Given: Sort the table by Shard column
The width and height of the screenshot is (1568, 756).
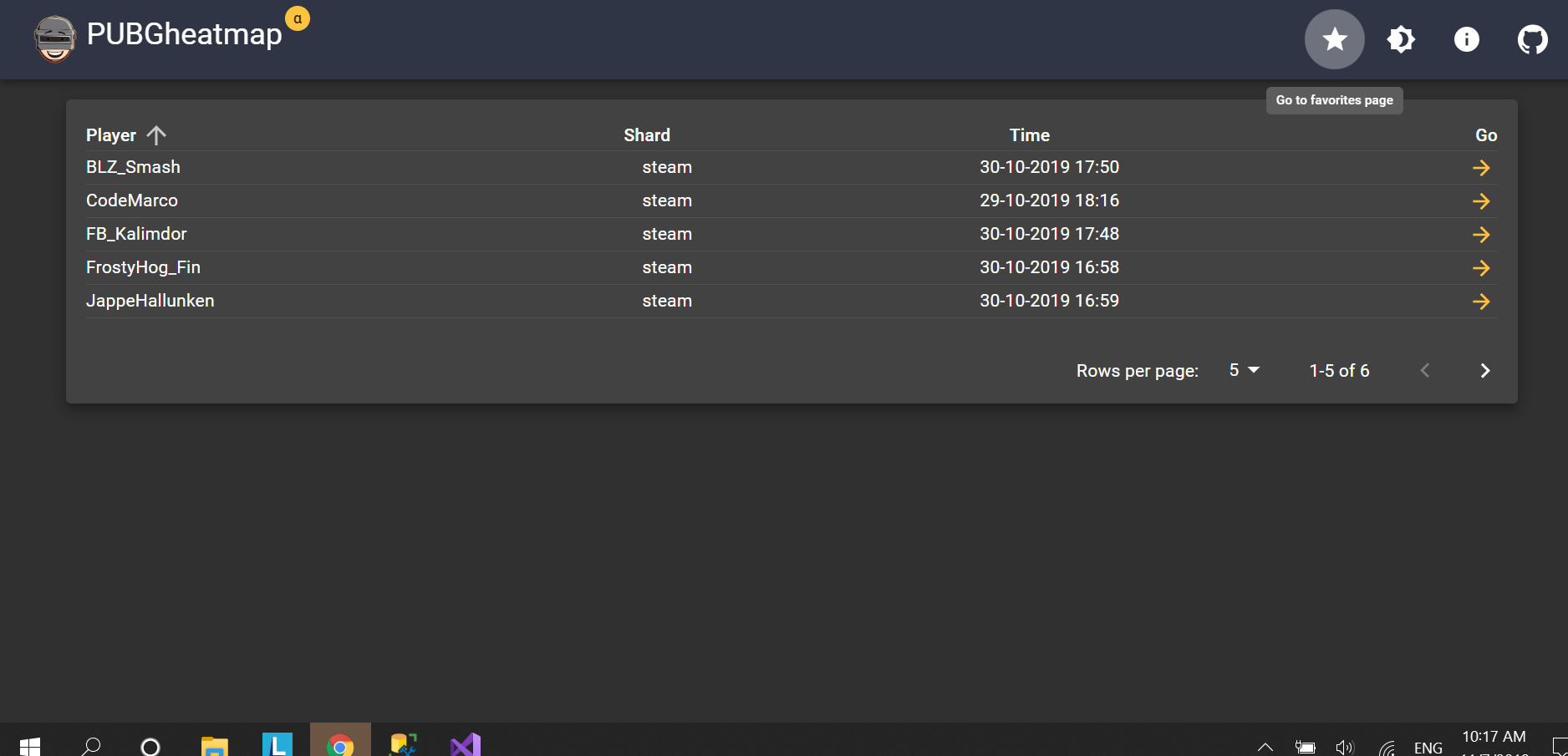Looking at the screenshot, I should click(x=647, y=135).
